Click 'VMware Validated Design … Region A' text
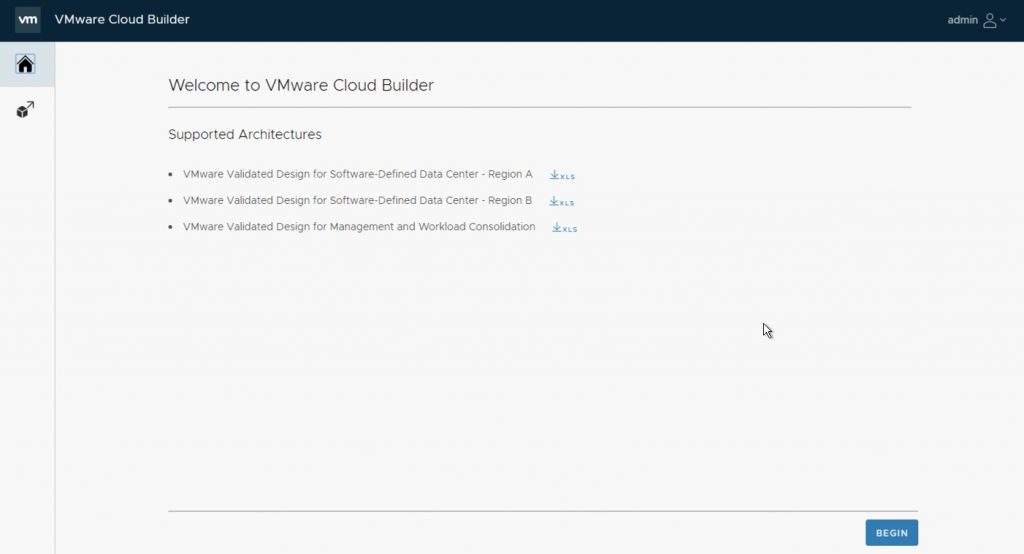The height and width of the screenshot is (554, 1024). coord(358,174)
